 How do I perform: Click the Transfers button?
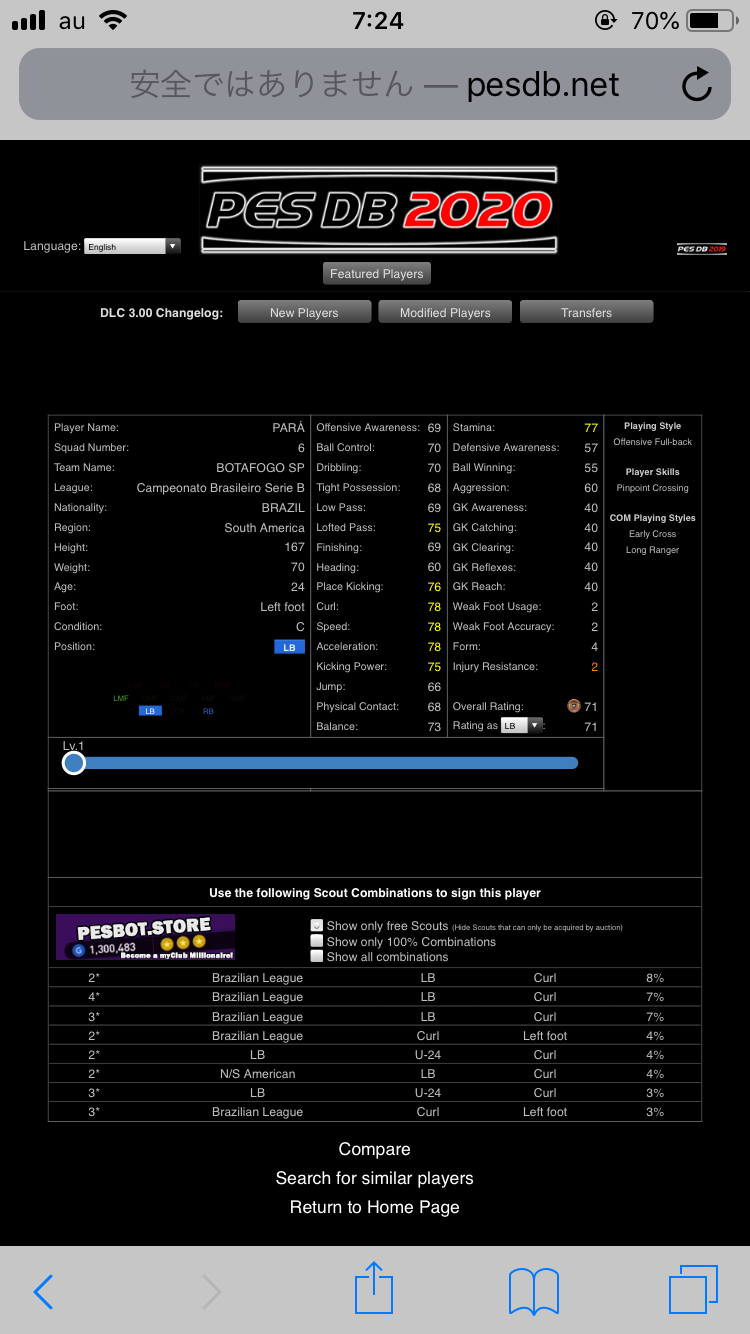[x=586, y=313]
